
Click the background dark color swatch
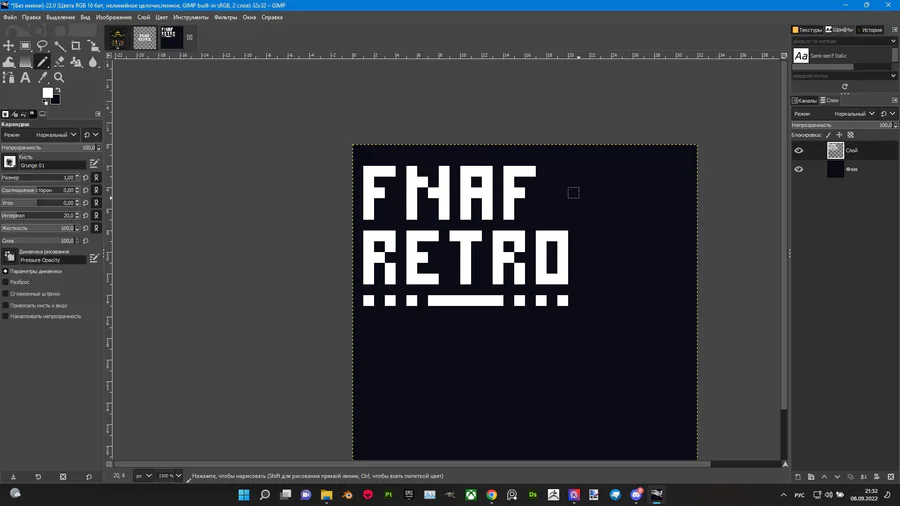pos(56,101)
